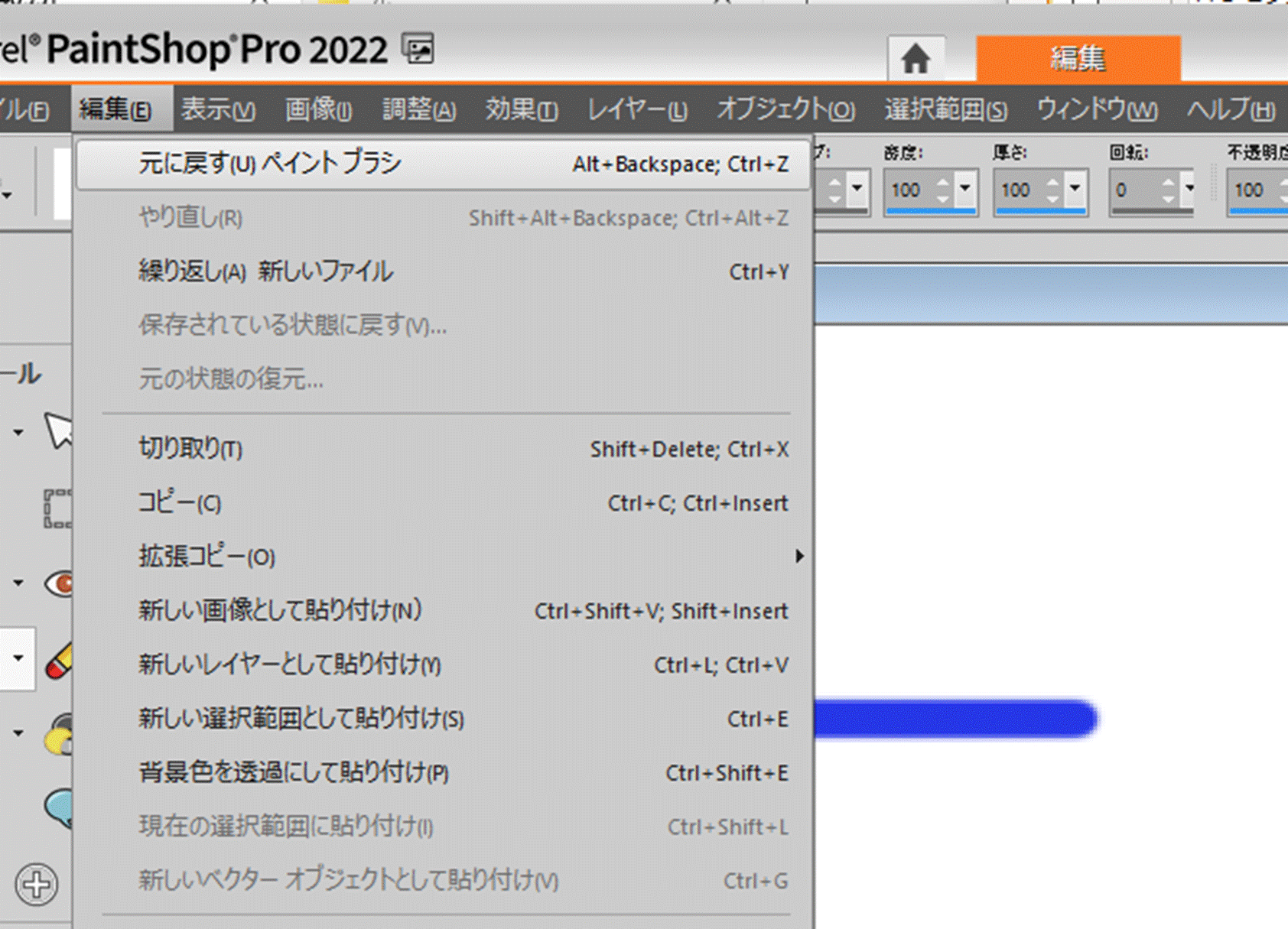Choose 背景色を透過にして貼り付け(P)
The width and height of the screenshot is (1288, 929).
444,772
